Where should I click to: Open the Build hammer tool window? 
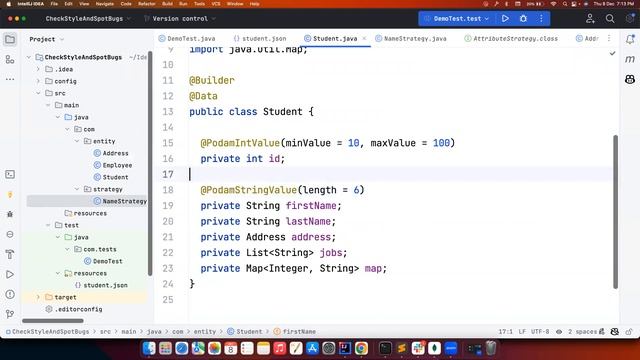click(10, 254)
